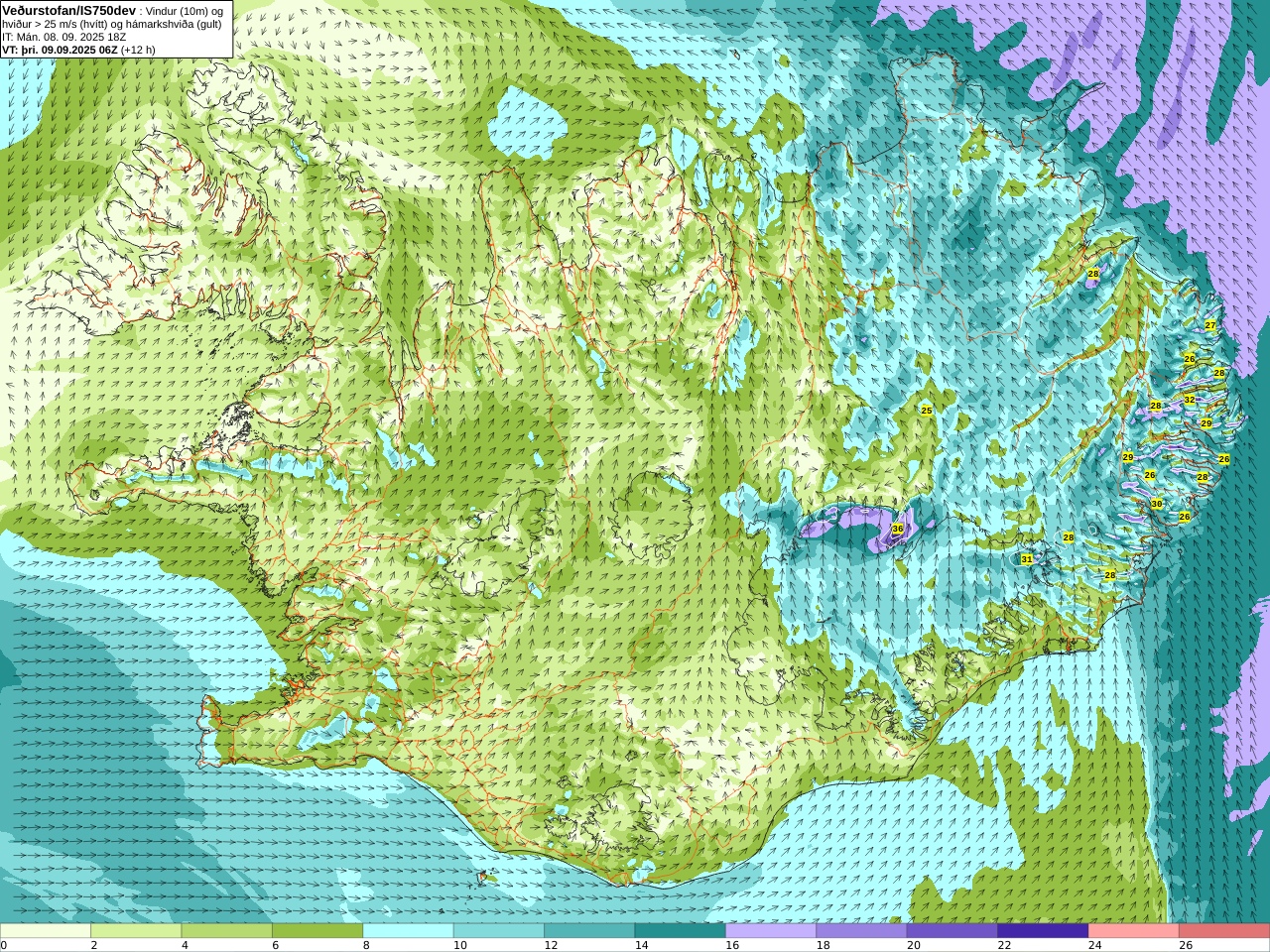Select the "20" tick on the color scale
The image size is (1270, 952).
913,945
